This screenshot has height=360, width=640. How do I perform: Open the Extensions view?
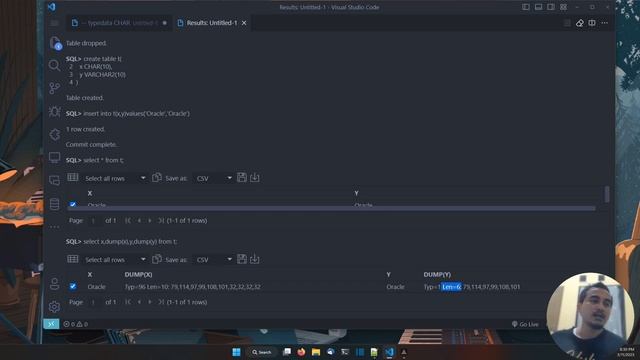pos(54,134)
